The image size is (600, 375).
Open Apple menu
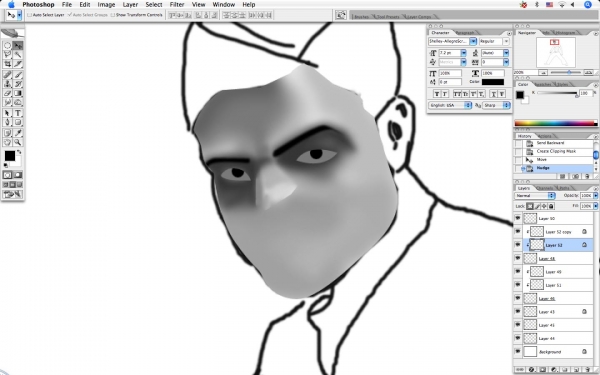11,5
